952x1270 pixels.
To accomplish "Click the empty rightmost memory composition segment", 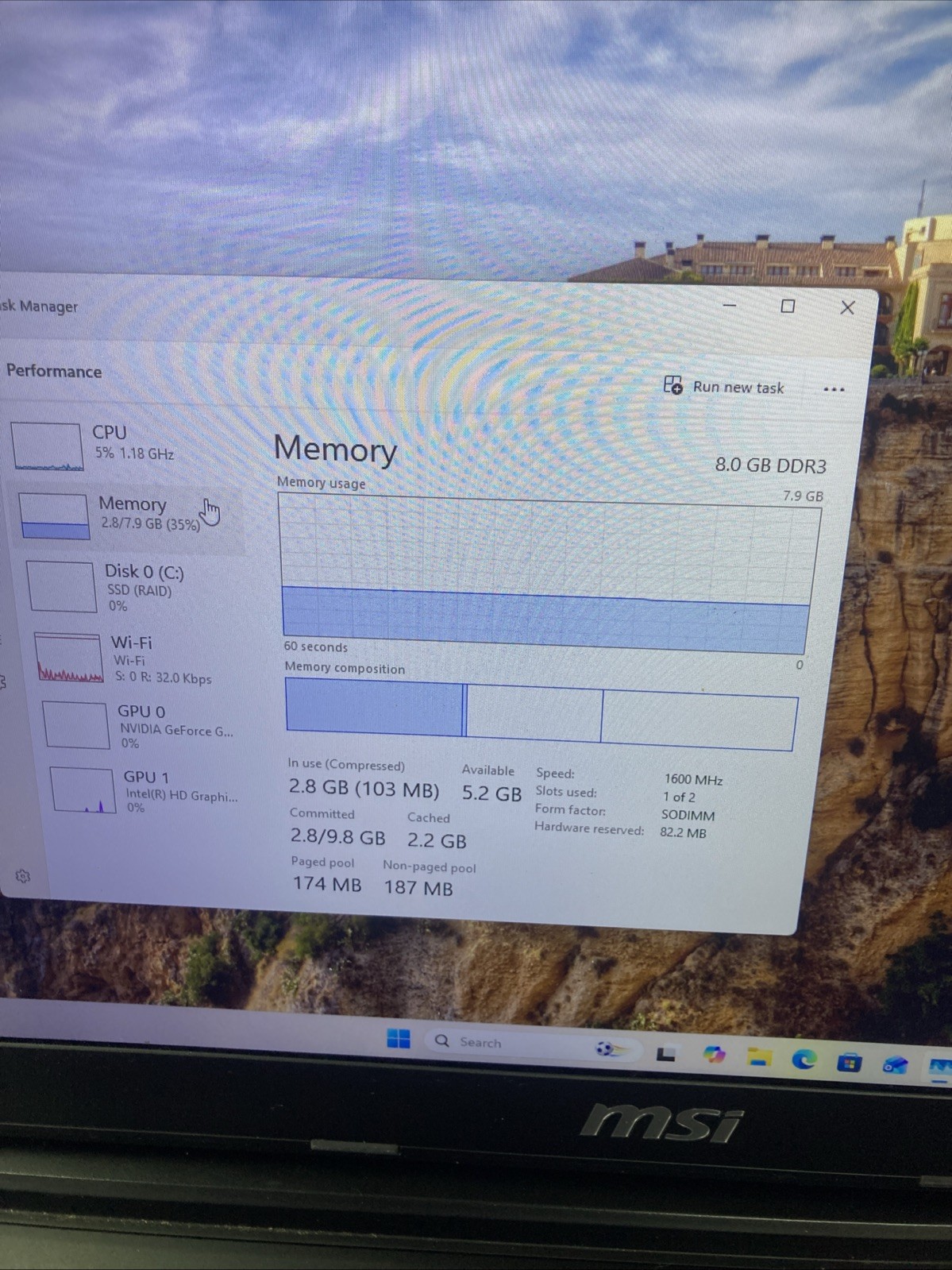I will pyautogui.click(x=699, y=720).
